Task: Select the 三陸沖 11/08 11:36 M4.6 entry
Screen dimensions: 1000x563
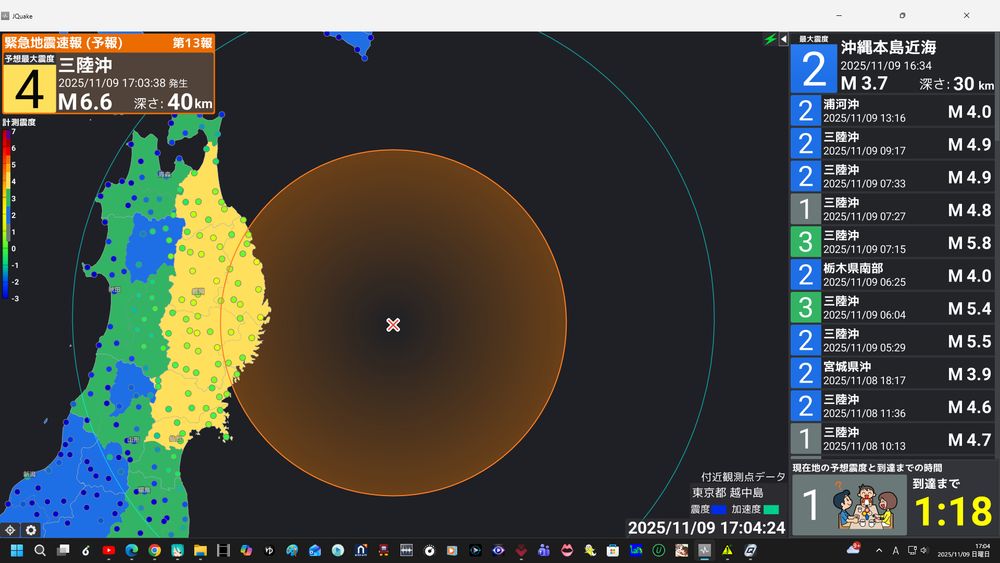Action: (x=892, y=406)
